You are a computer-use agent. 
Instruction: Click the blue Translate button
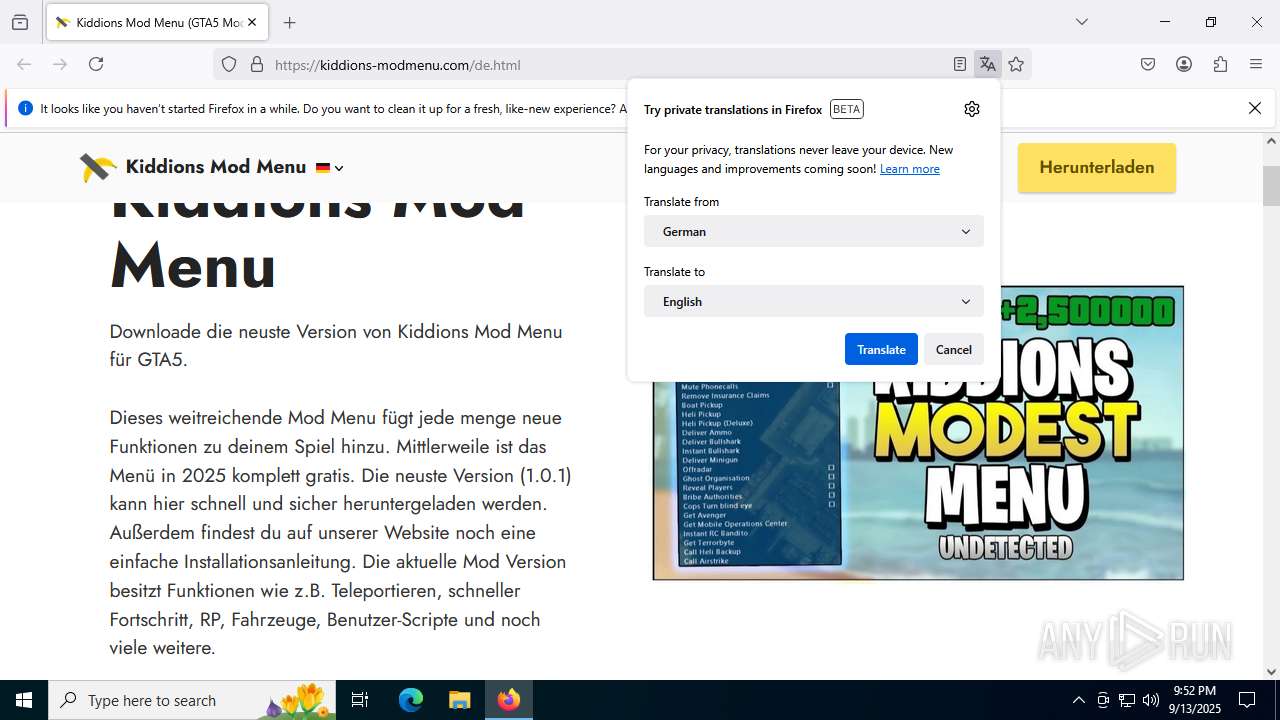[881, 349]
